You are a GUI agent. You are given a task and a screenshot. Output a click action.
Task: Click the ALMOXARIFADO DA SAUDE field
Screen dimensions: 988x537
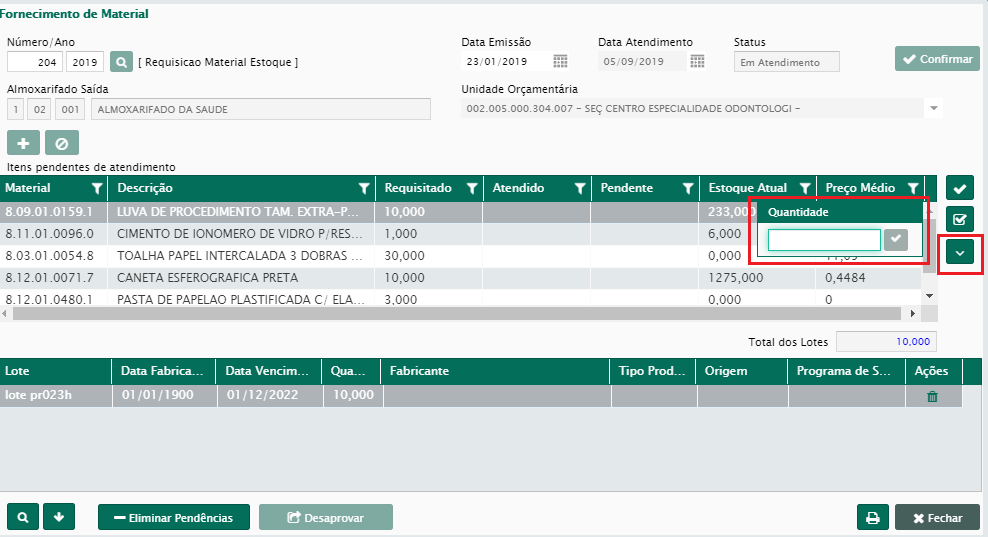point(261,109)
